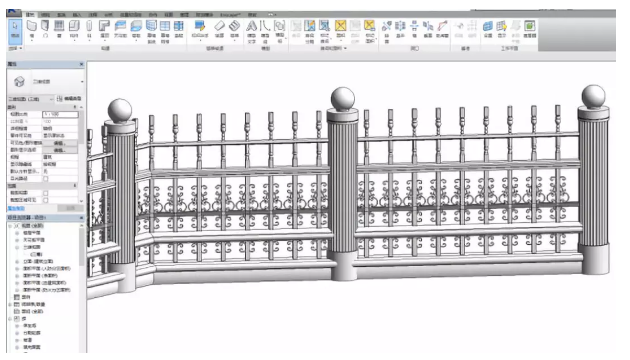Select the Window tool in ribbon
Viewport: 630px width, 360px height.
click(59, 29)
